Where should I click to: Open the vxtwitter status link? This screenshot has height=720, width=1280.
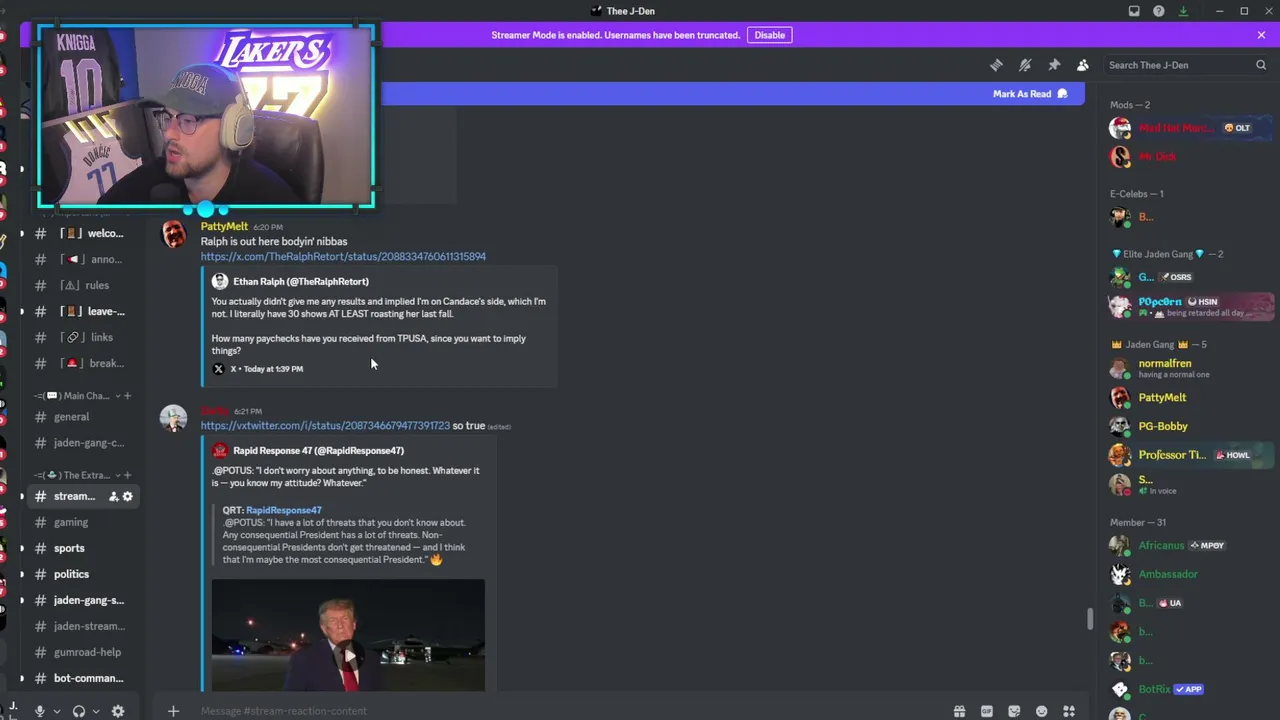325,426
